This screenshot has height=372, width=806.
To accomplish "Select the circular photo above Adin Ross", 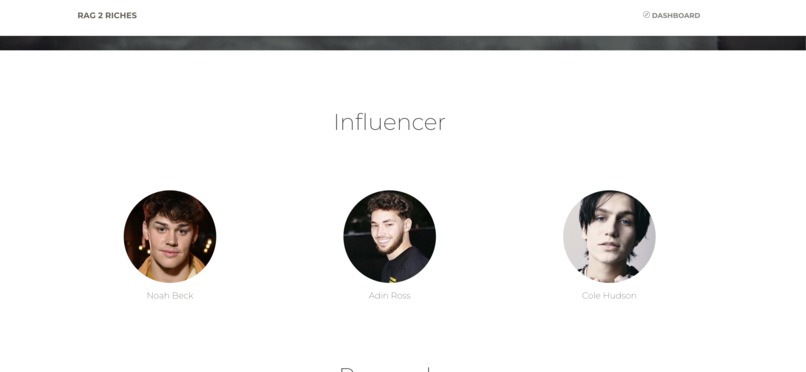I will [x=390, y=236].
